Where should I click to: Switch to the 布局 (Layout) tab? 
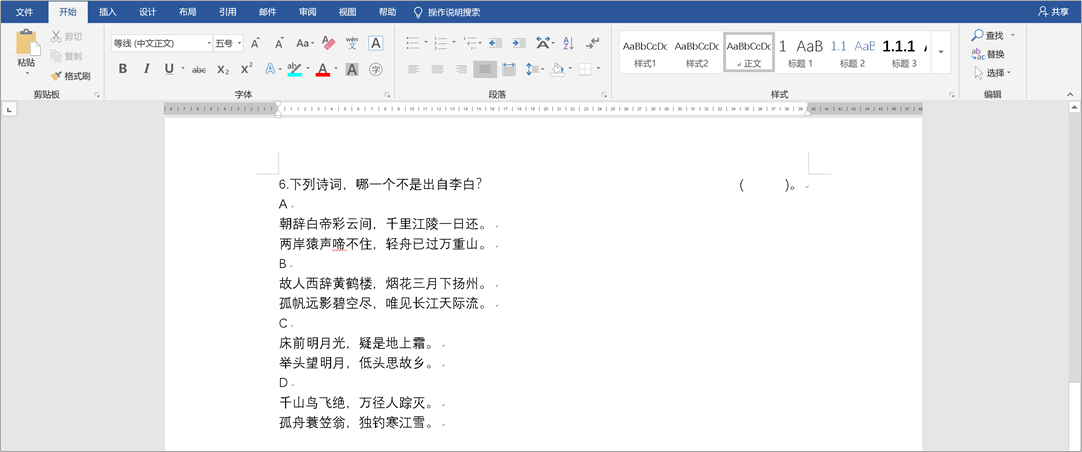coord(187,12)
